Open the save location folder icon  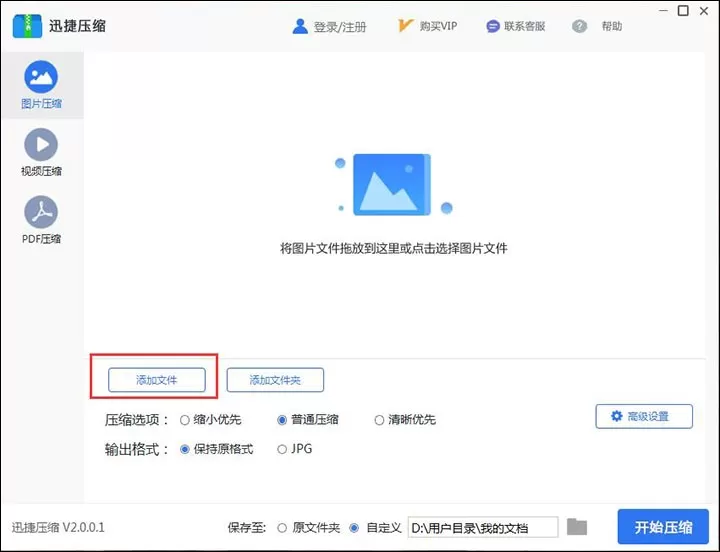coord(577,527)
